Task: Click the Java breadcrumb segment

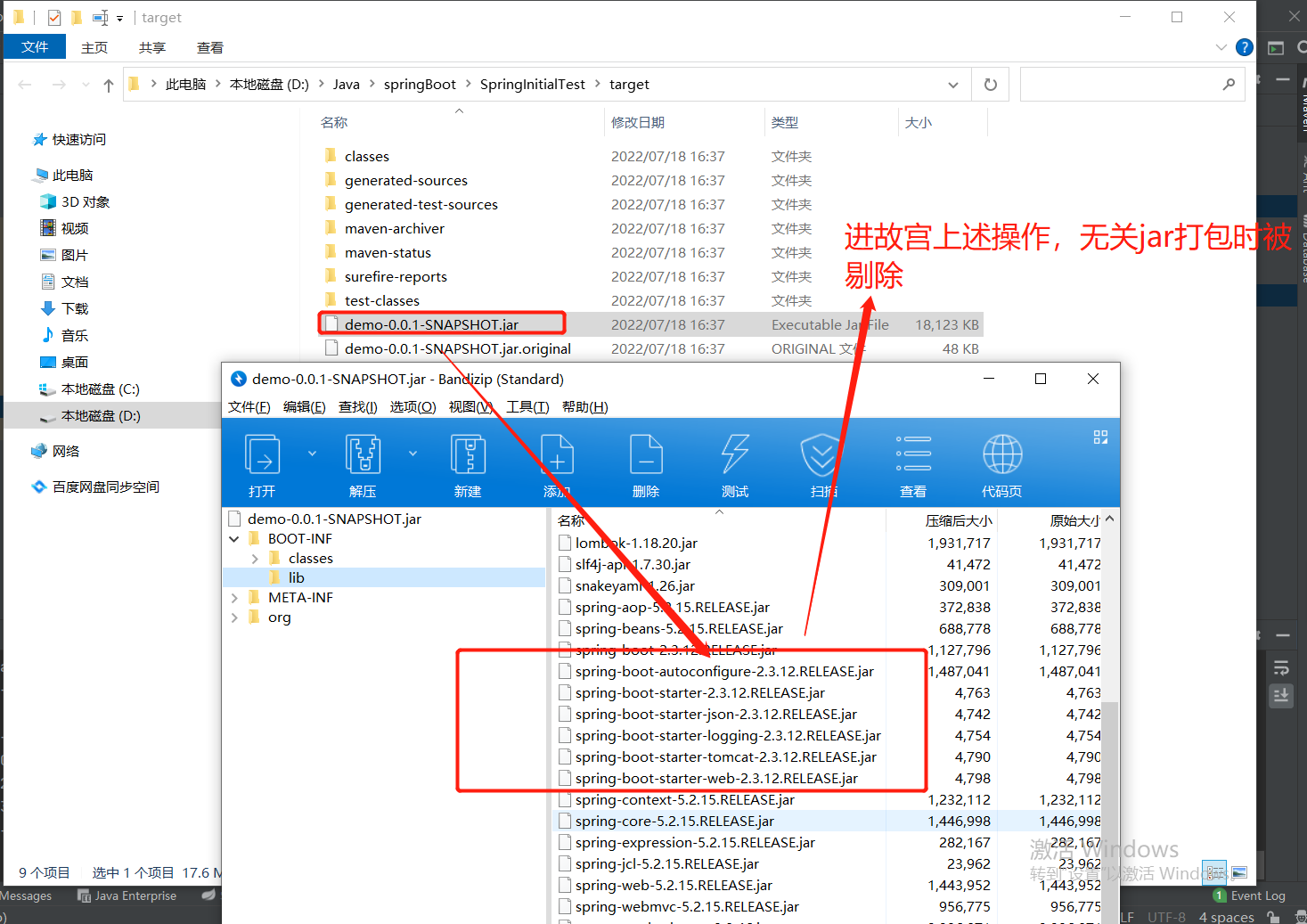Action: [347, 85]
